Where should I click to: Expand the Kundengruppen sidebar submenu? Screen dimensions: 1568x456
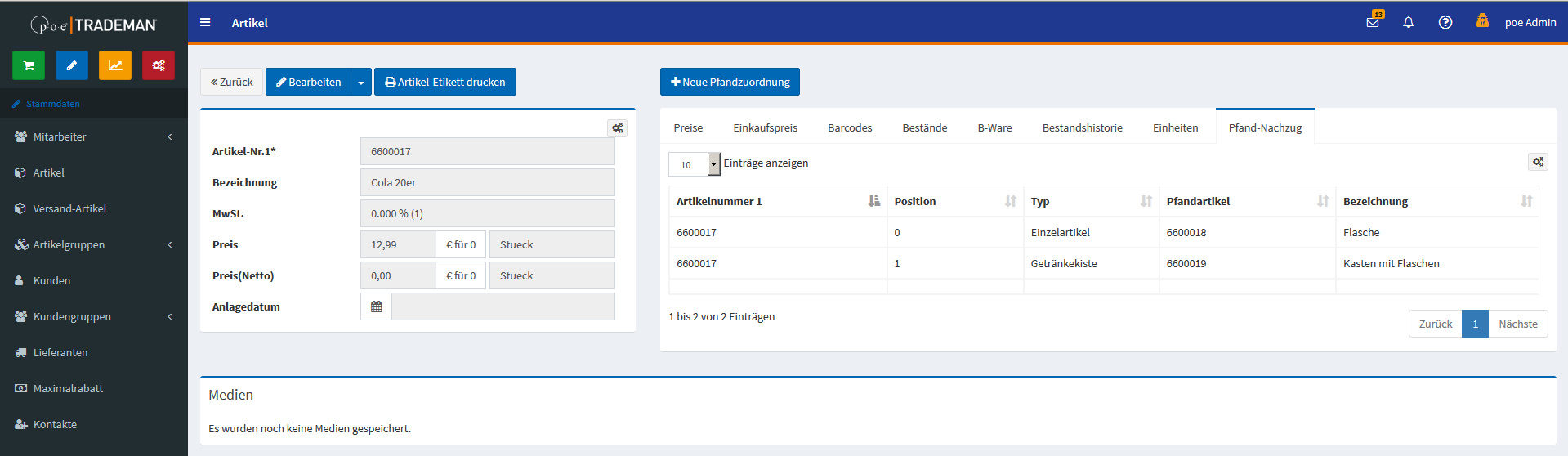coord(94,316)
